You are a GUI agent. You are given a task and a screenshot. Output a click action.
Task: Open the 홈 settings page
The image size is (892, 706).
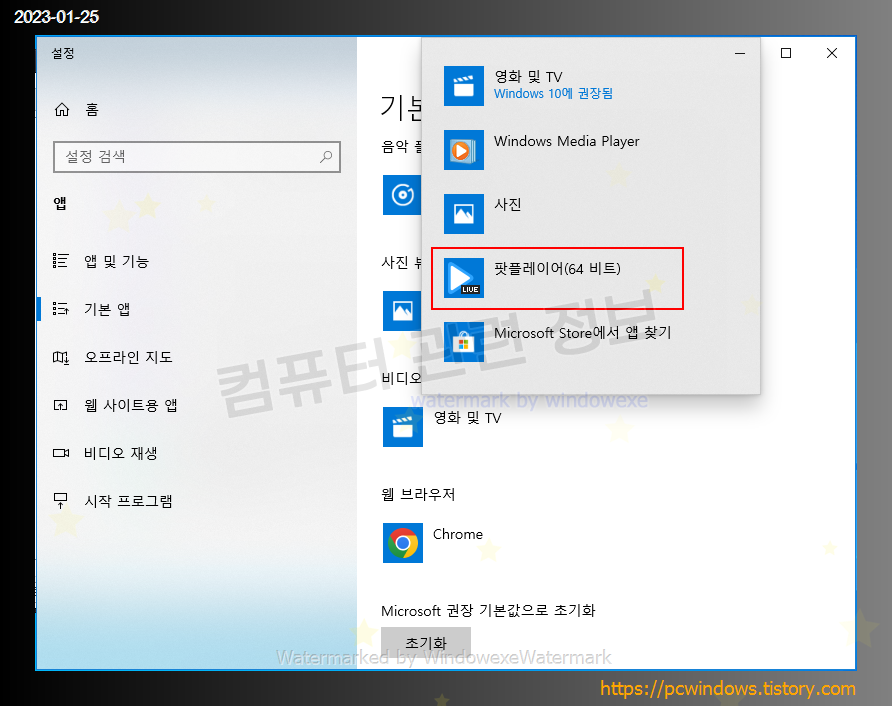(196, 109)
